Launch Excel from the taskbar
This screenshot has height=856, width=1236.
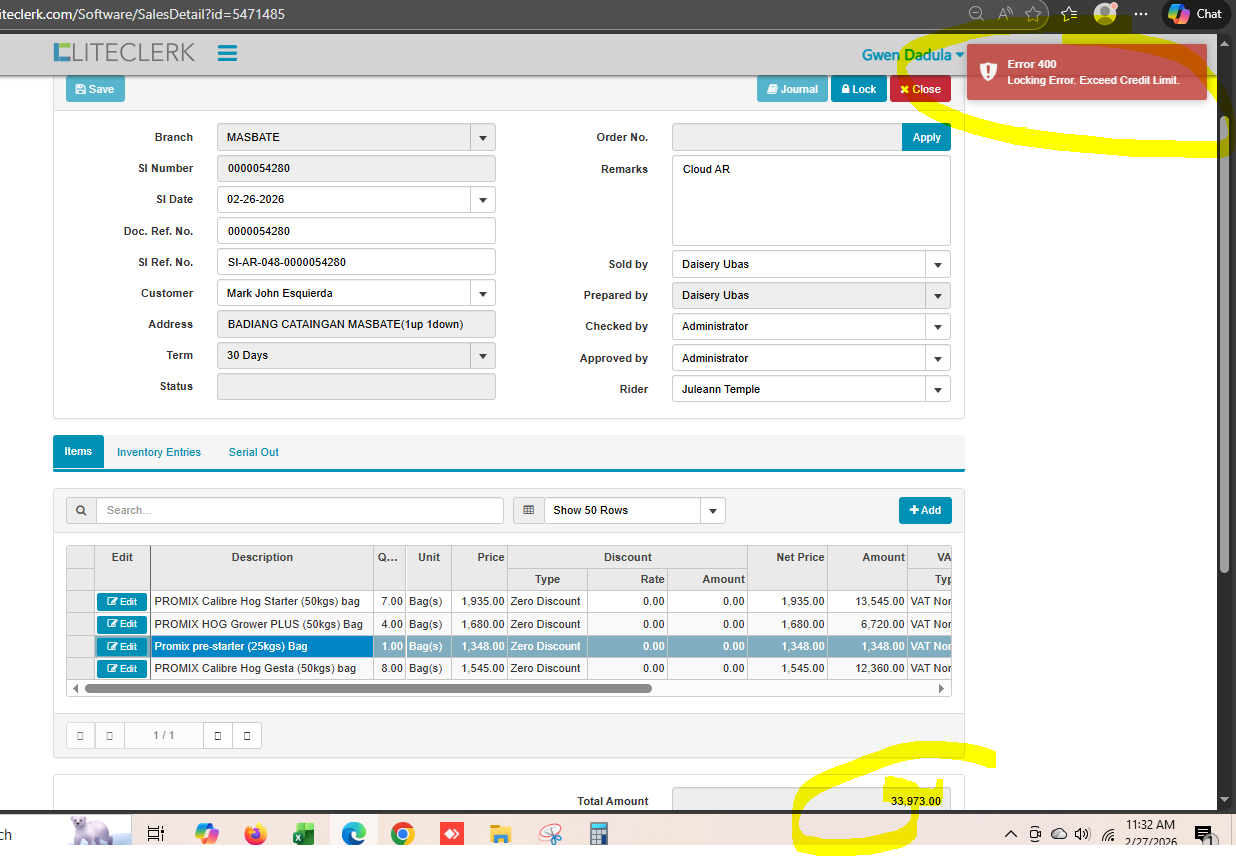click(304, 834)
